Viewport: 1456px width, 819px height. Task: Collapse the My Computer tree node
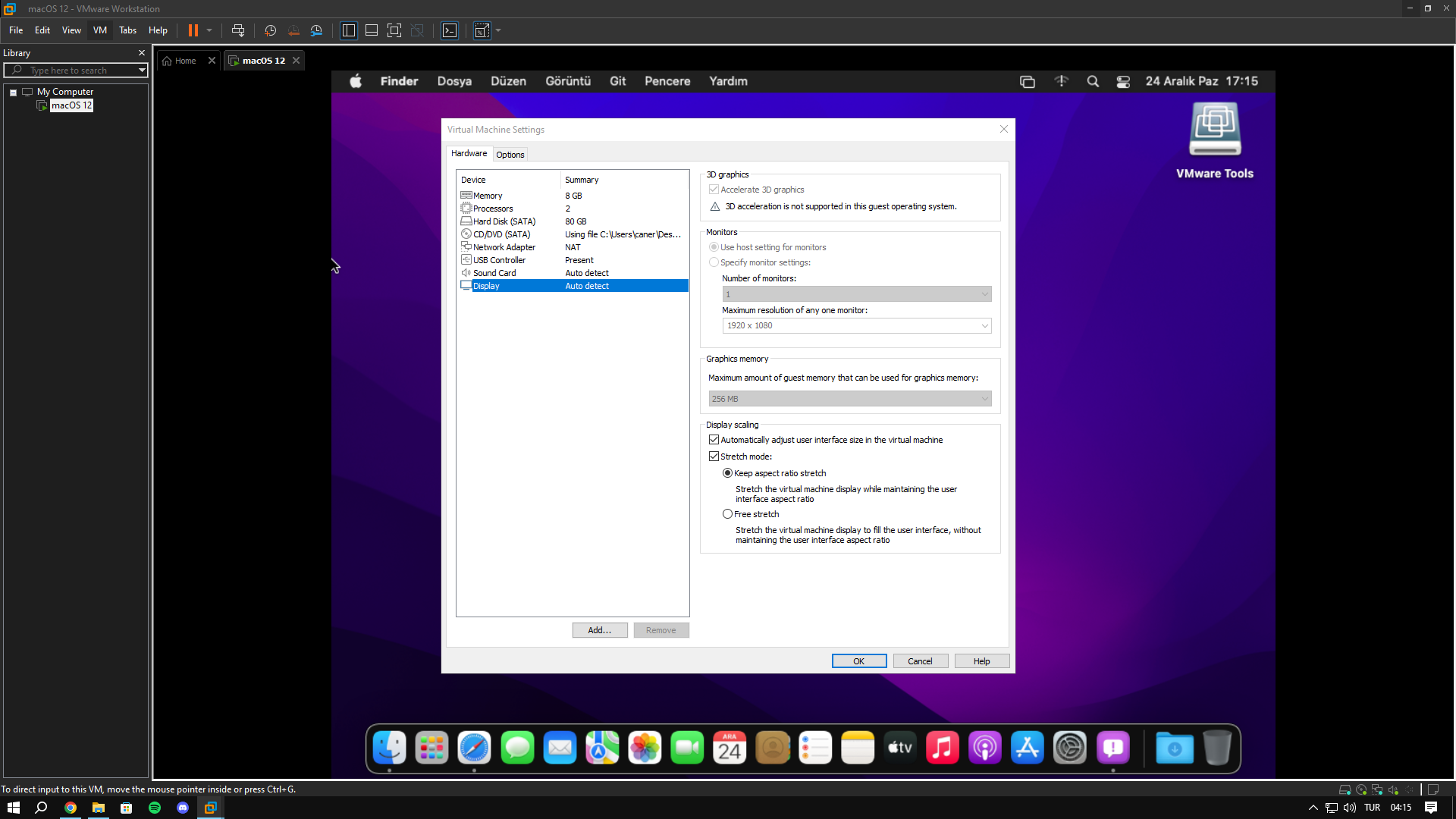tap(13, 93)
